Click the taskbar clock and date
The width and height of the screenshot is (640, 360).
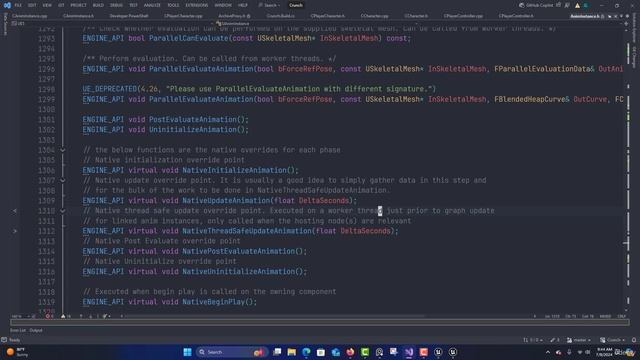[x=604, y=352]
